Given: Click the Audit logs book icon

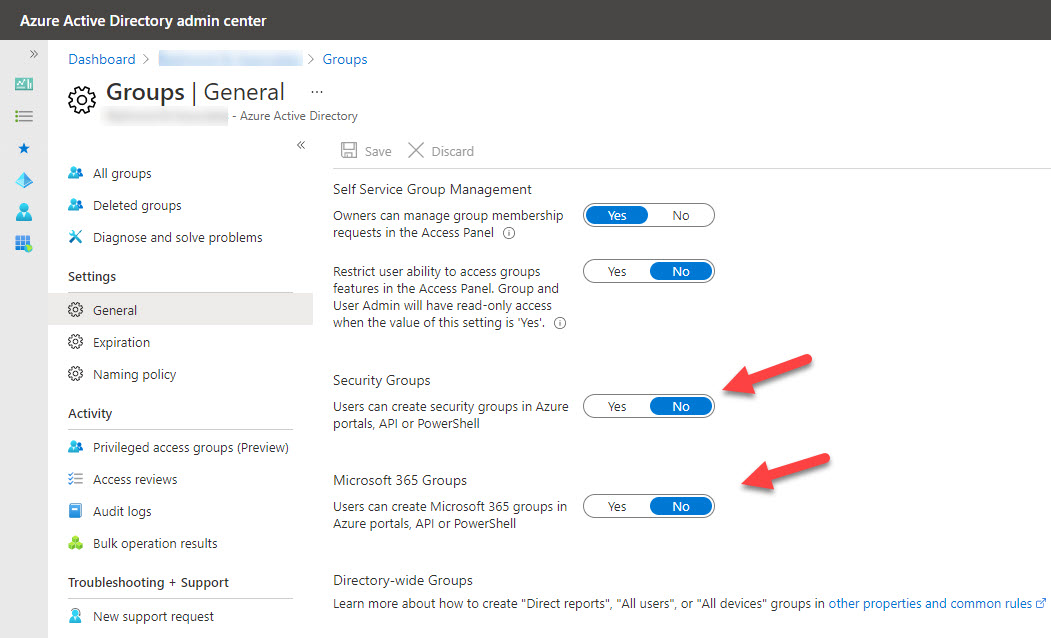Looking at the screenshot, I should click(x=76, y=511).
